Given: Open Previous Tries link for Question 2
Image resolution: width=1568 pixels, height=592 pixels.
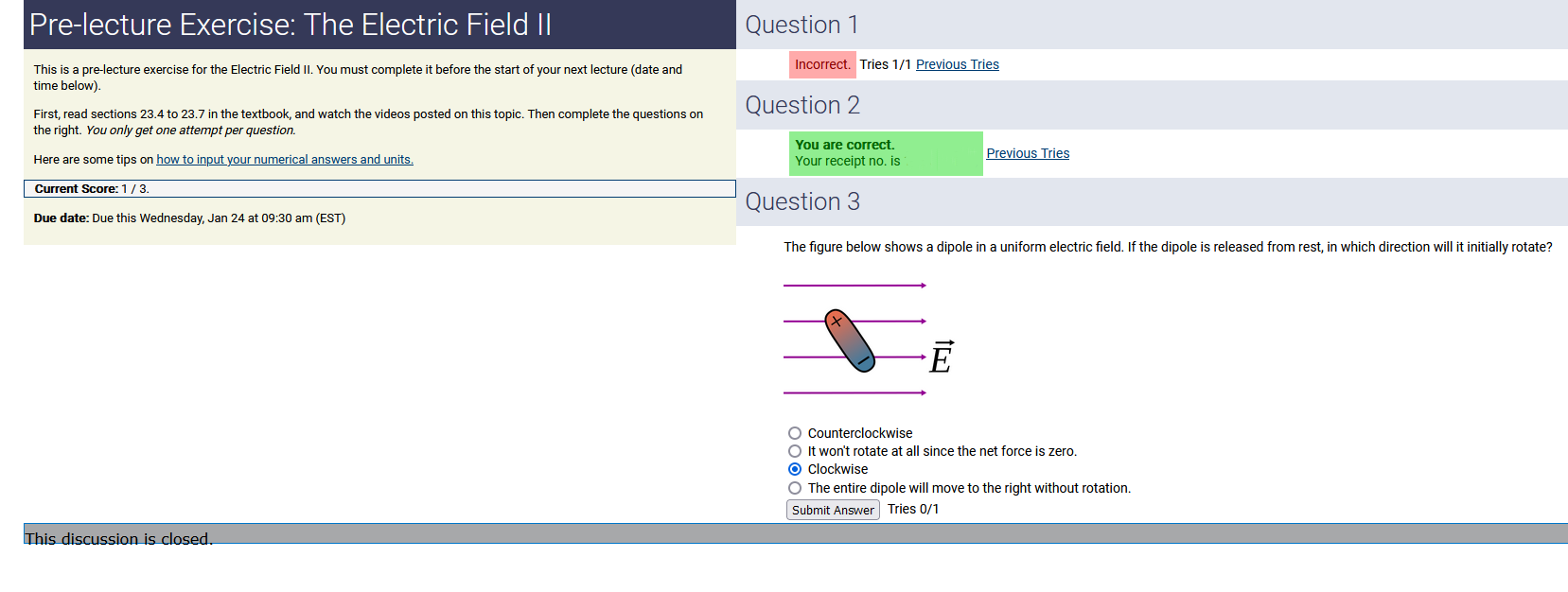Looking at the screenshot, I should coord(1028,153).
